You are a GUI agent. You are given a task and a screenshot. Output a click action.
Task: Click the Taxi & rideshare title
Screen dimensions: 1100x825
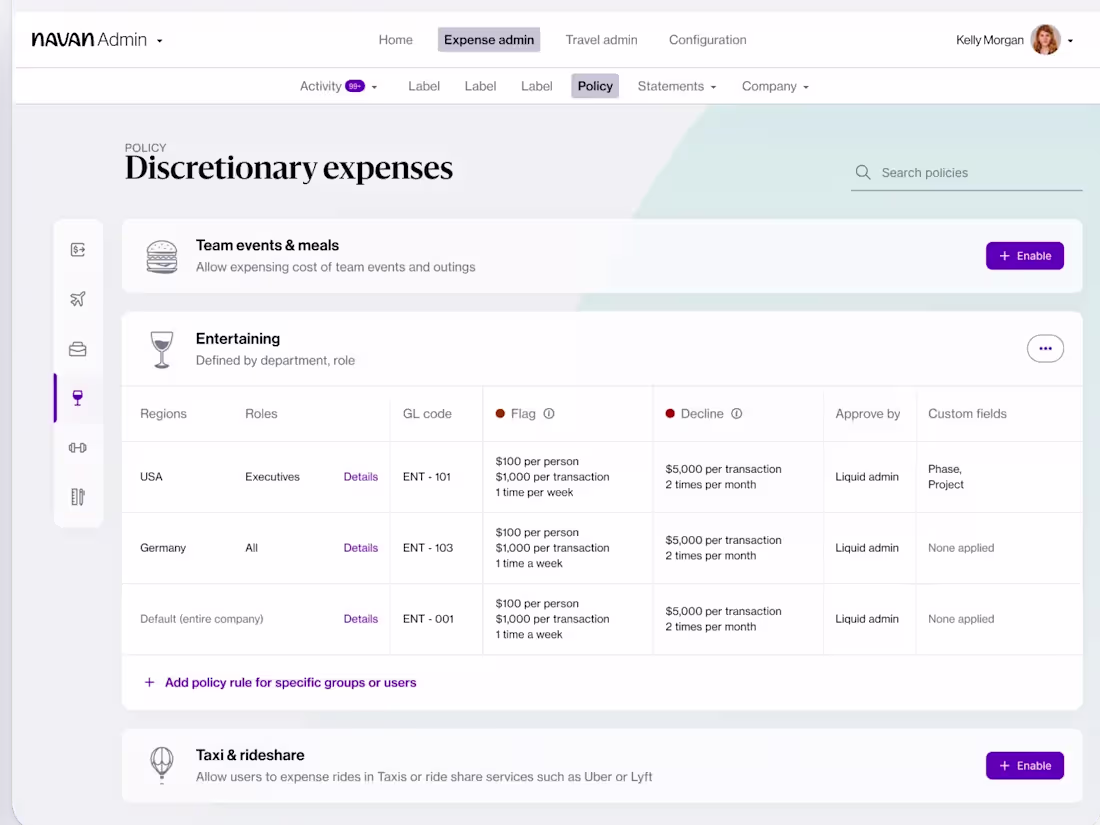click(250, 755)
